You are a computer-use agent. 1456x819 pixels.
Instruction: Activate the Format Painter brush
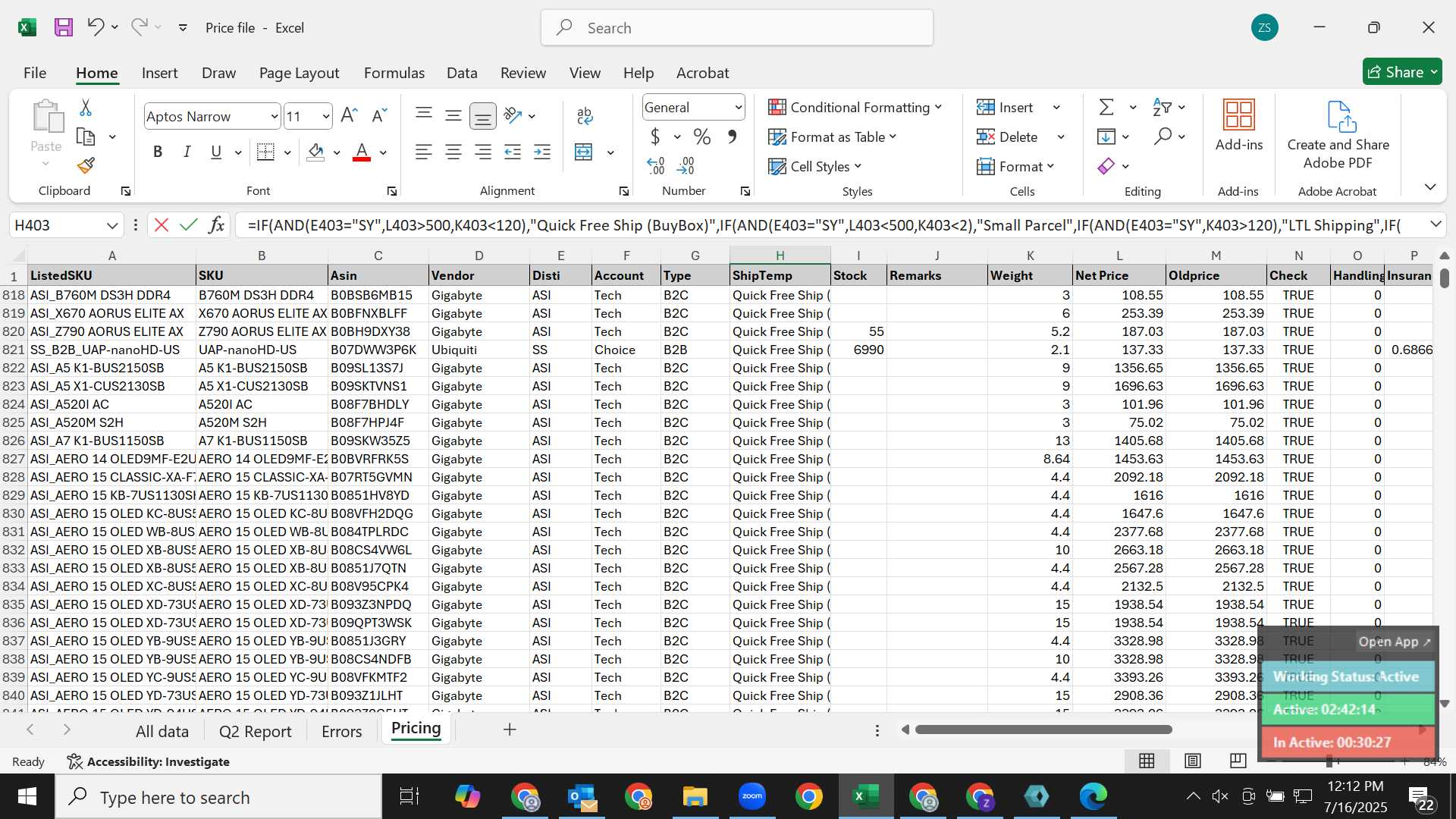click(86, 165)
